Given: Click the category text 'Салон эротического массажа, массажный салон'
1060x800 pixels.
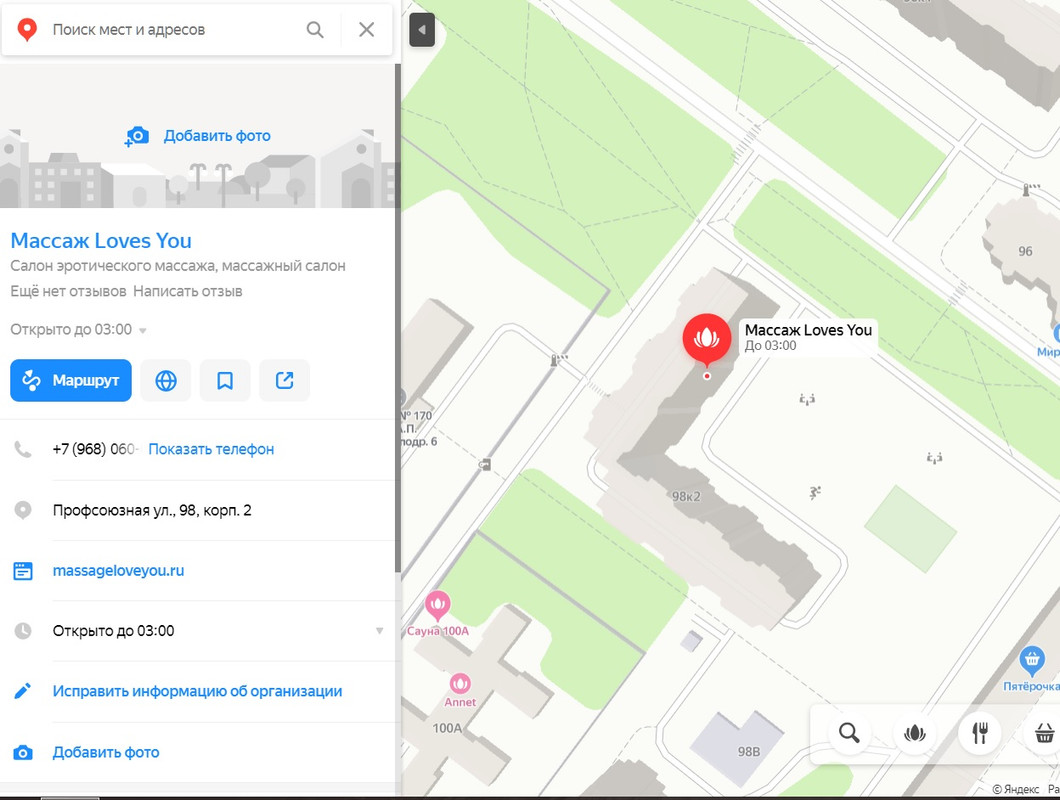Looking at the screenshot, I should tap(178, 266).
